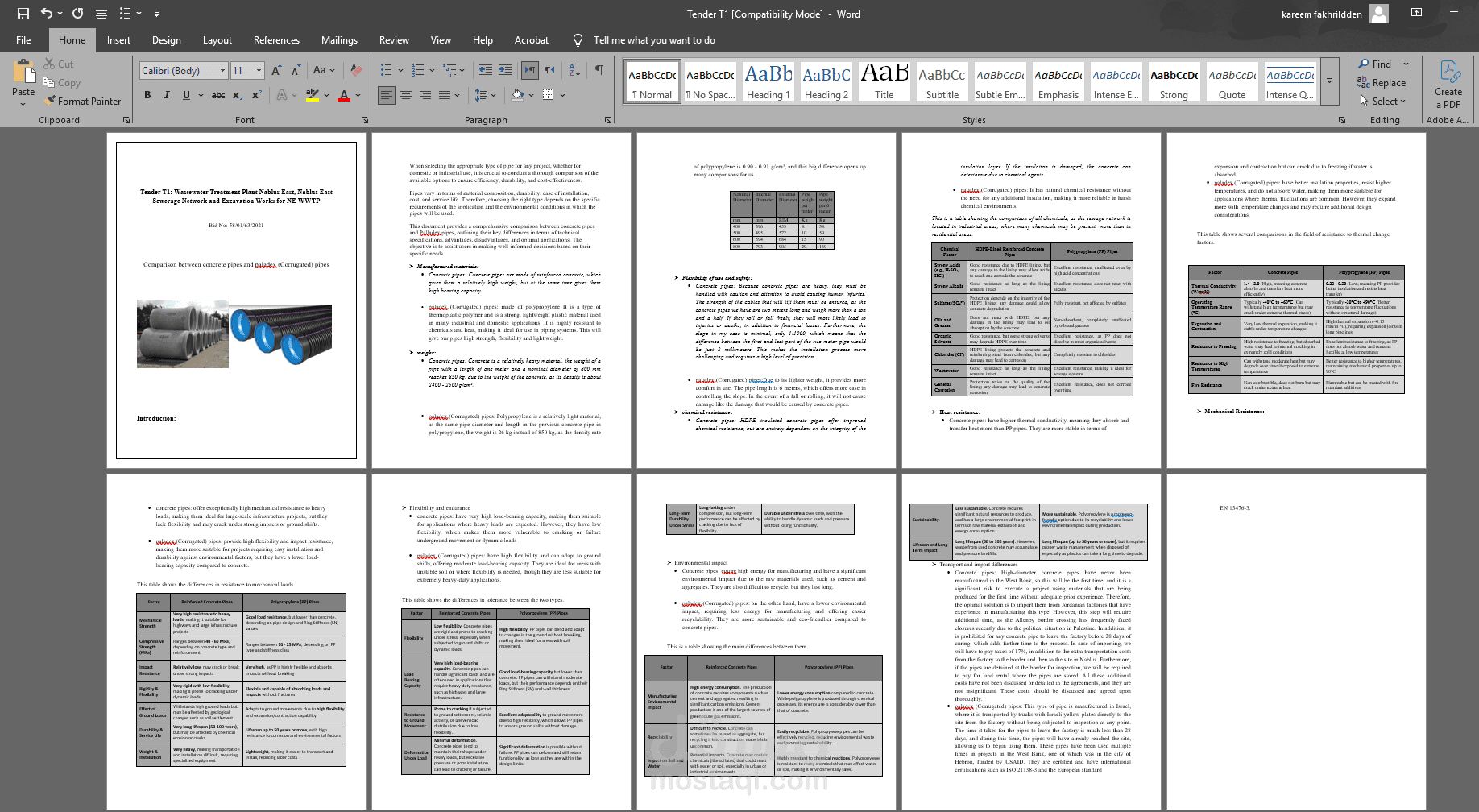The image size is (1479, 812).
Task: Open the File menu
Action: pos(23,40)
